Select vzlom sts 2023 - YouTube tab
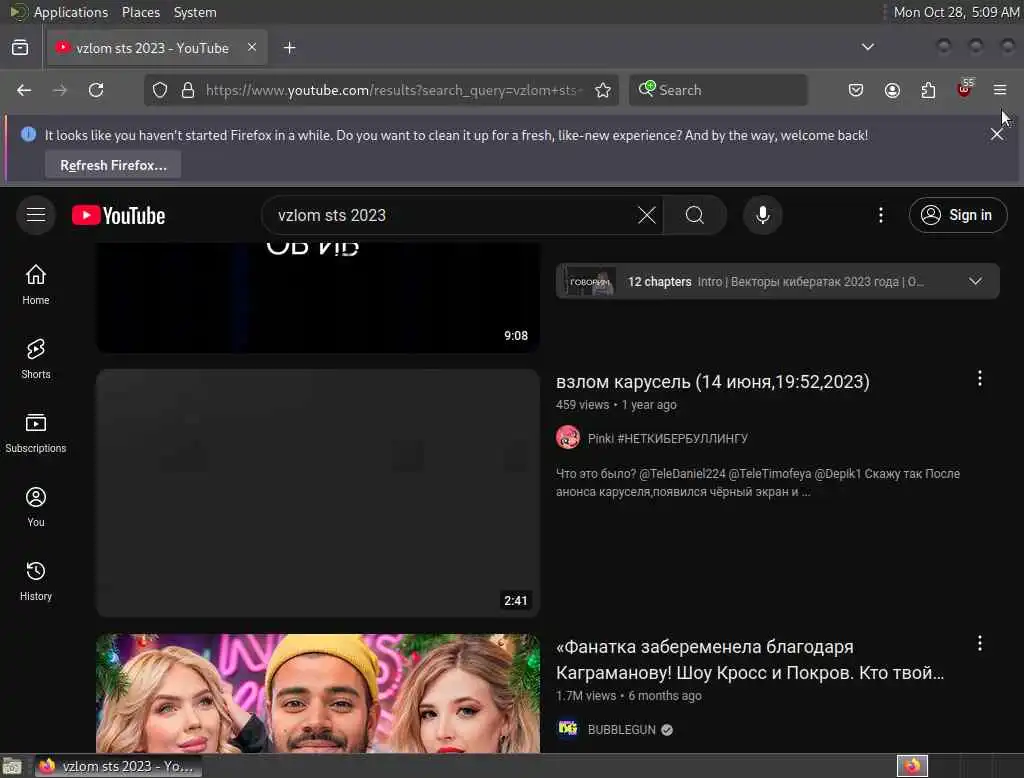1024x778 pixels. (x=157, y=48)
